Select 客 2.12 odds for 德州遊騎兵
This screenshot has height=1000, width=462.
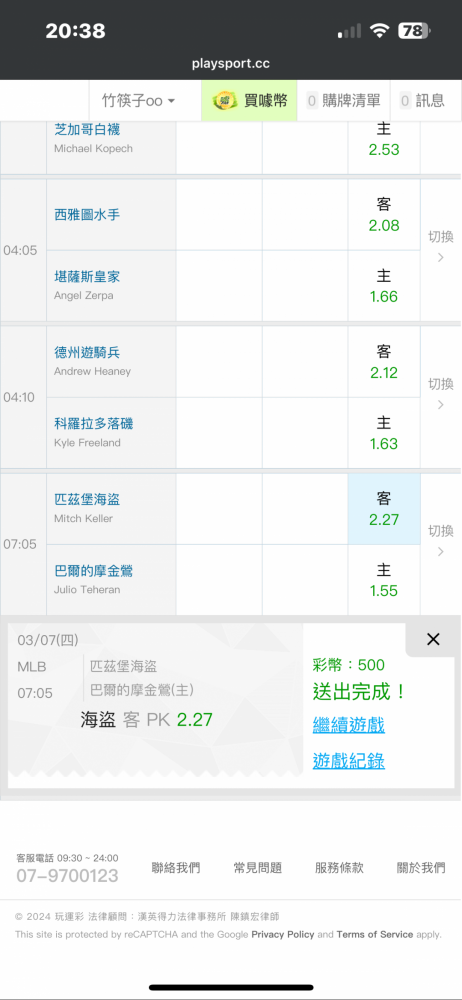point(384,362)
